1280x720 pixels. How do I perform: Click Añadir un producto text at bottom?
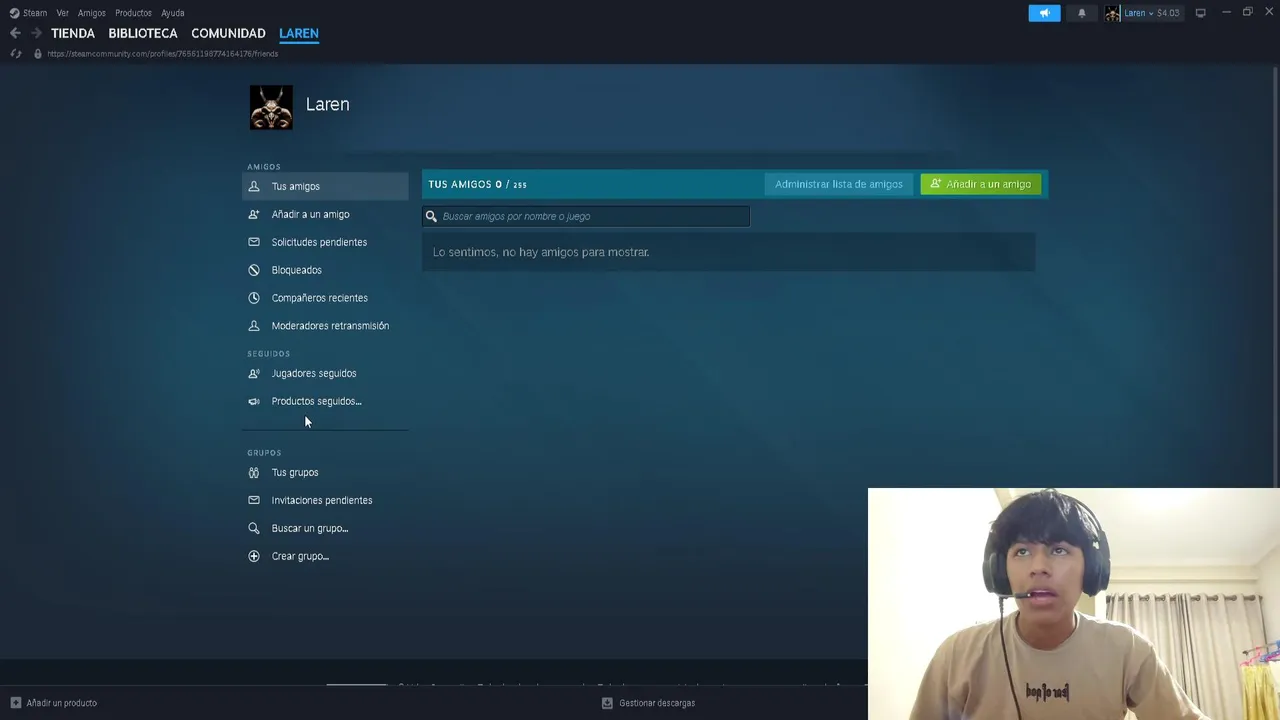(x=62, y=703)
